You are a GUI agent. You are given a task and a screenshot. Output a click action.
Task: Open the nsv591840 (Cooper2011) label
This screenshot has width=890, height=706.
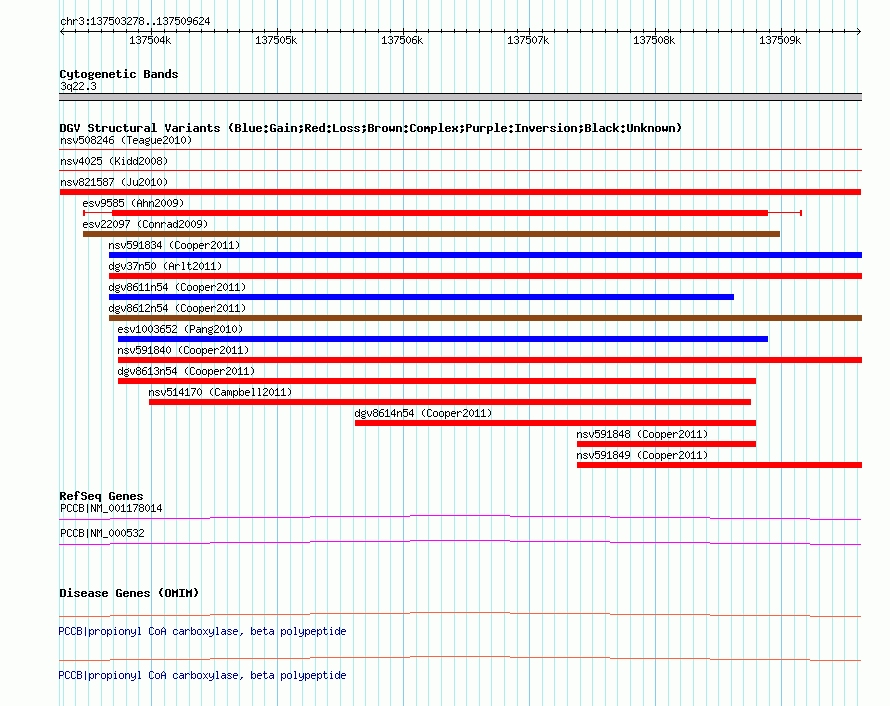pos(183,350)
